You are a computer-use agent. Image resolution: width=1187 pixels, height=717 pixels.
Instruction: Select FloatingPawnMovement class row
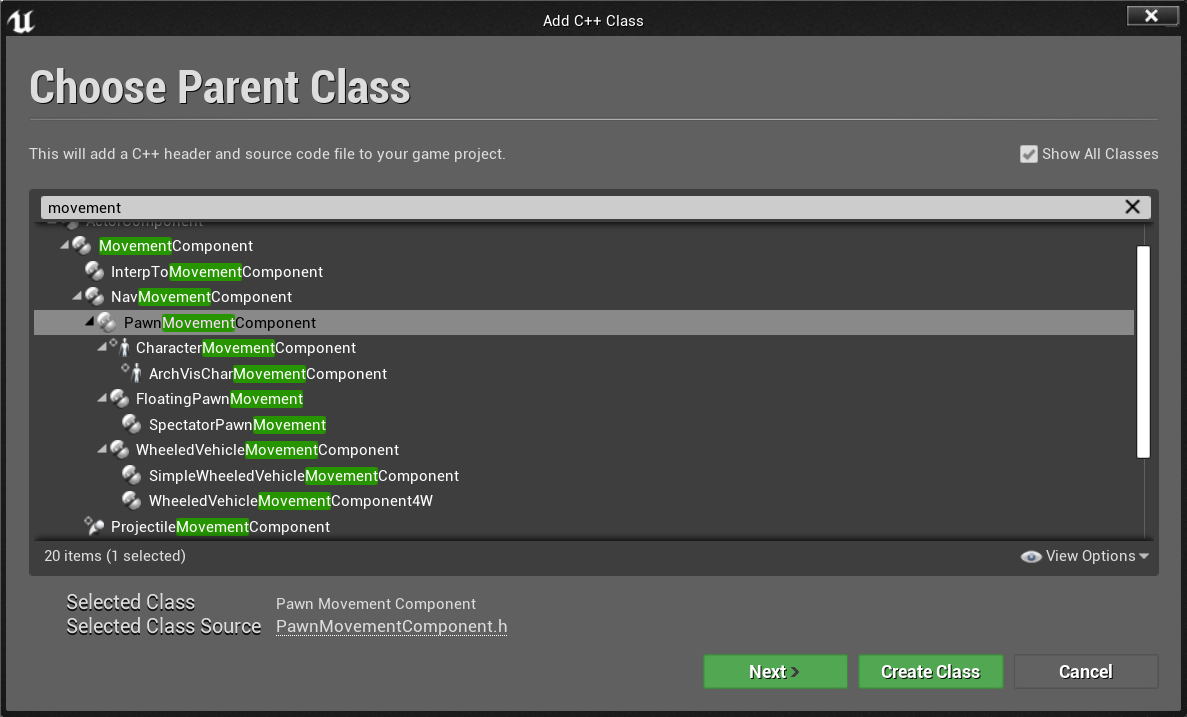584,398
